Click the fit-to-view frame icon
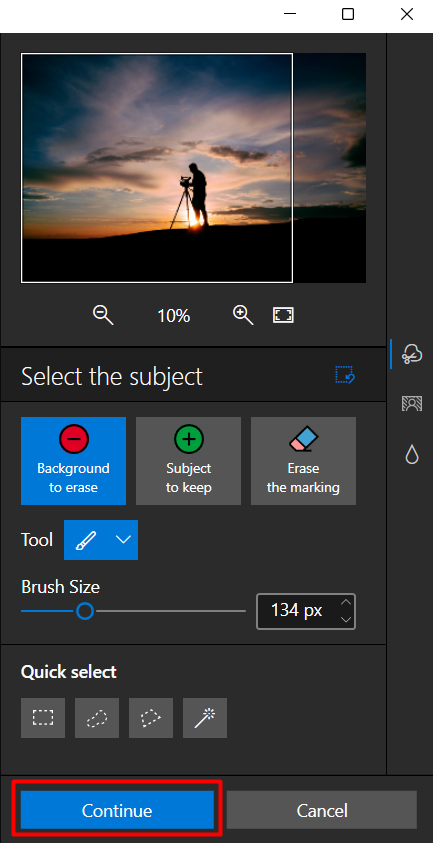 [x=283, y=315]
